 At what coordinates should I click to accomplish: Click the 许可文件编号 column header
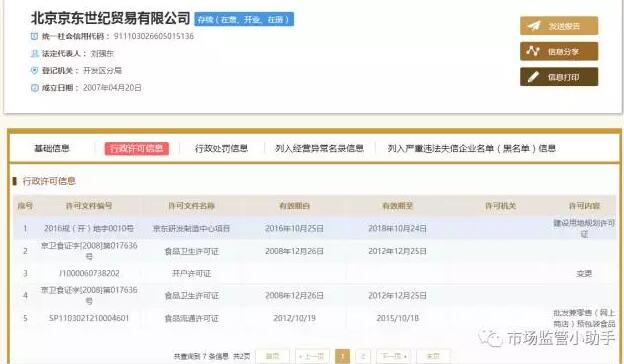(88, 206)
